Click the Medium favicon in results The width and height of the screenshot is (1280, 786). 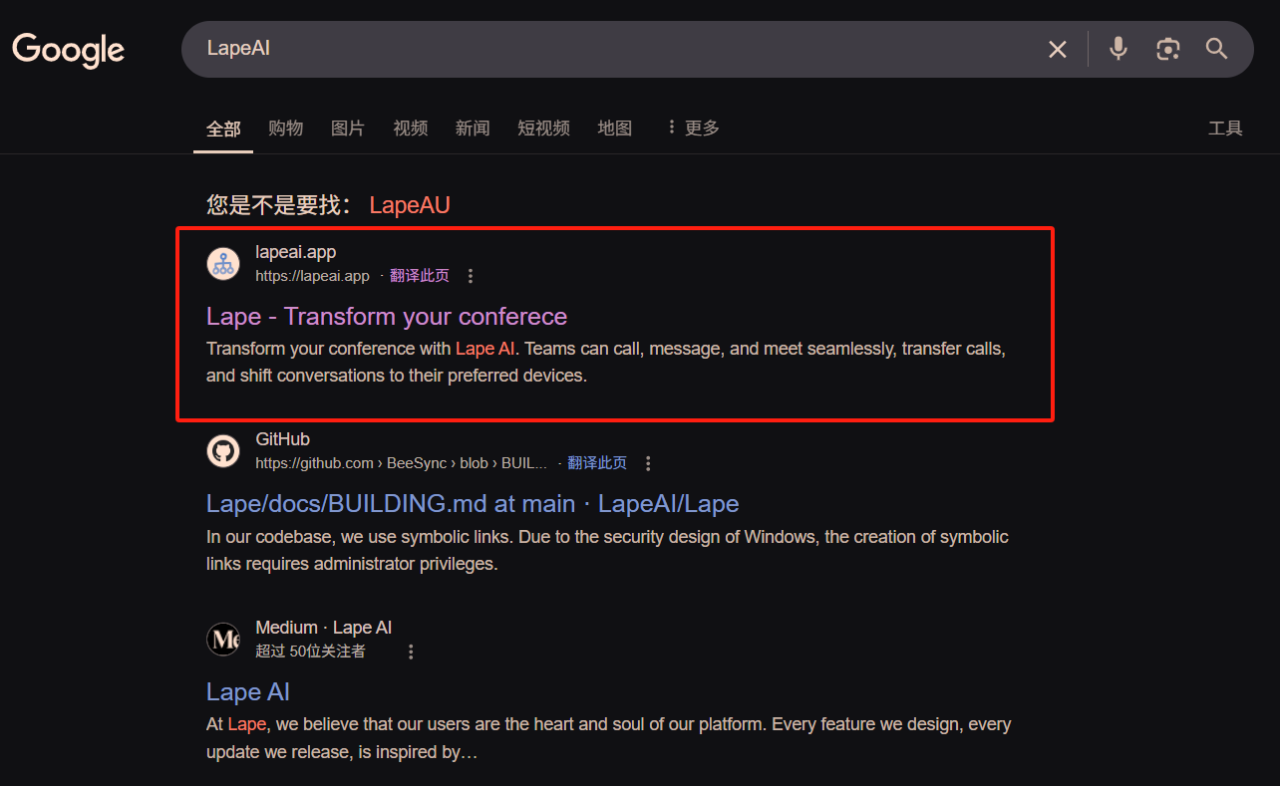pos(223,639)
